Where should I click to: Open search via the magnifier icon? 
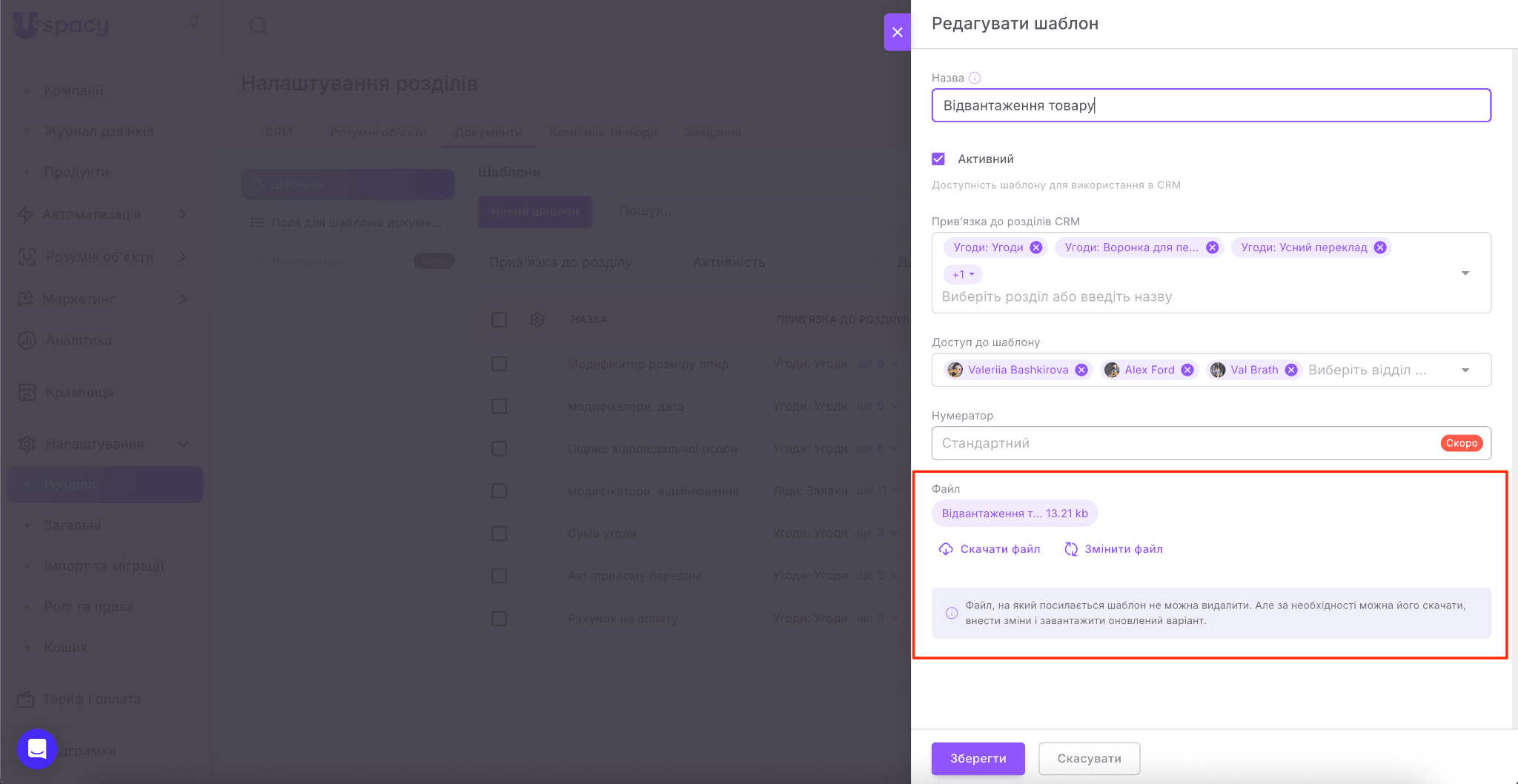point(258,26)
